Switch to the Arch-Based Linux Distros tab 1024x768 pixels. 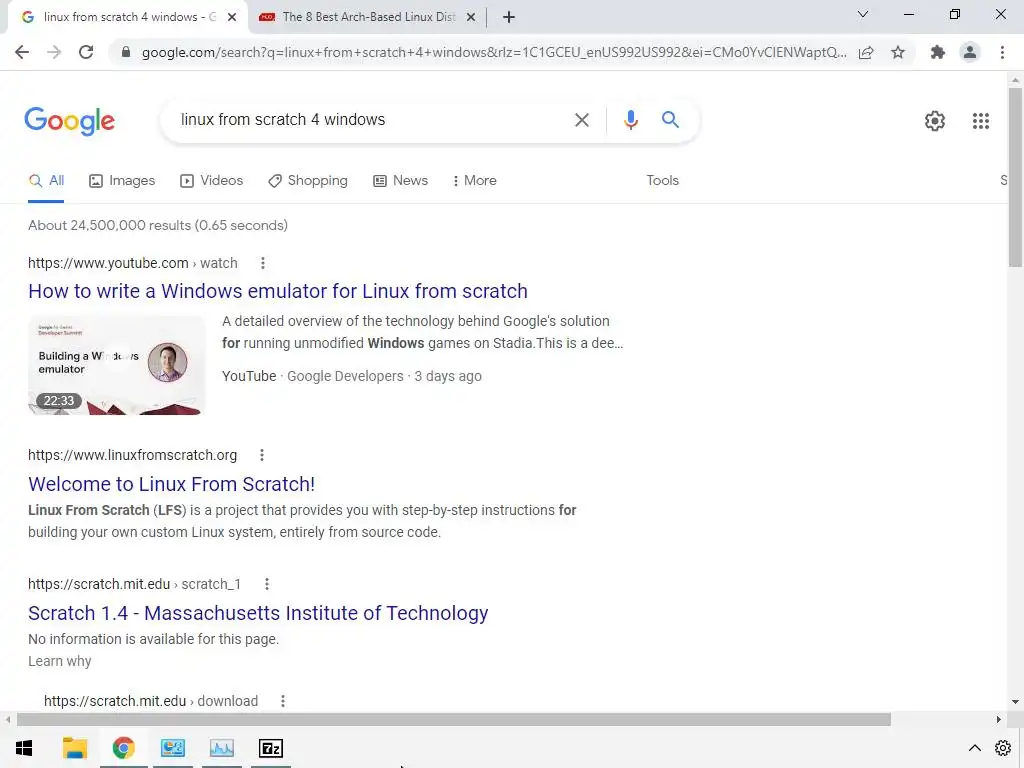coord(369,17)
